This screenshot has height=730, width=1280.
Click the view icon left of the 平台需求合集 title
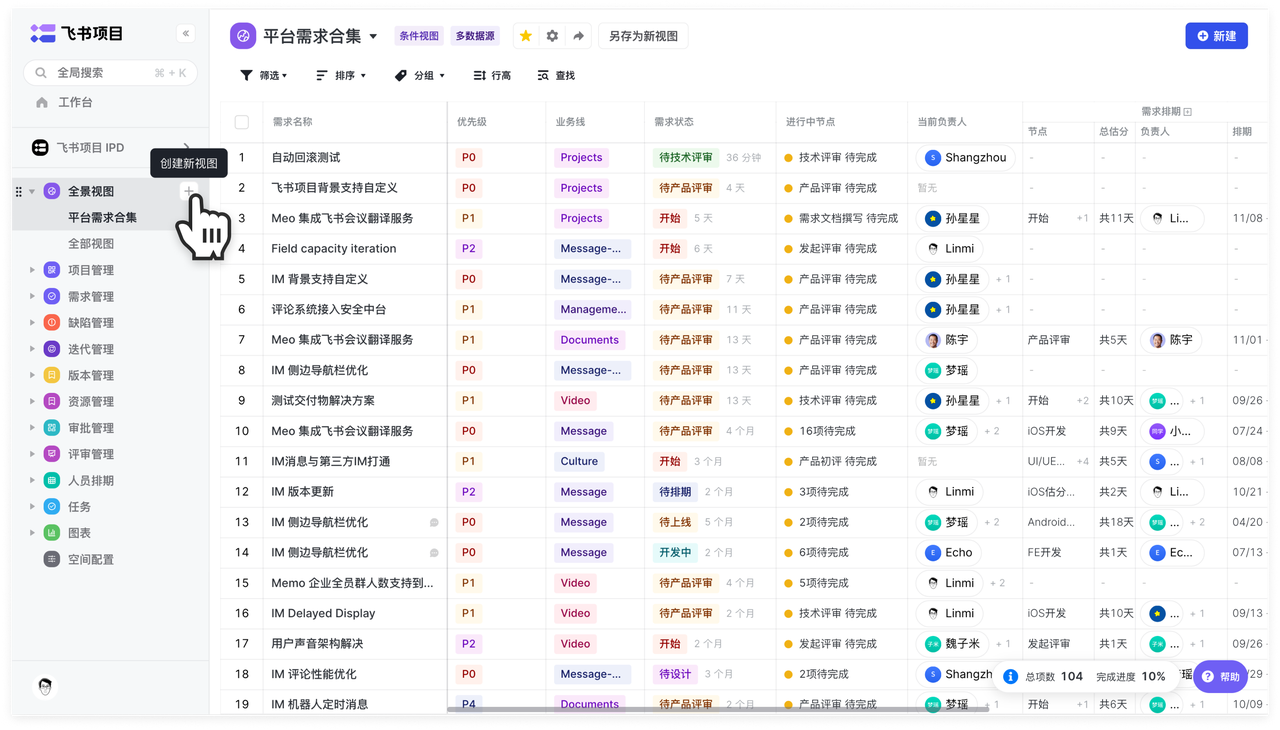(243, 36)
